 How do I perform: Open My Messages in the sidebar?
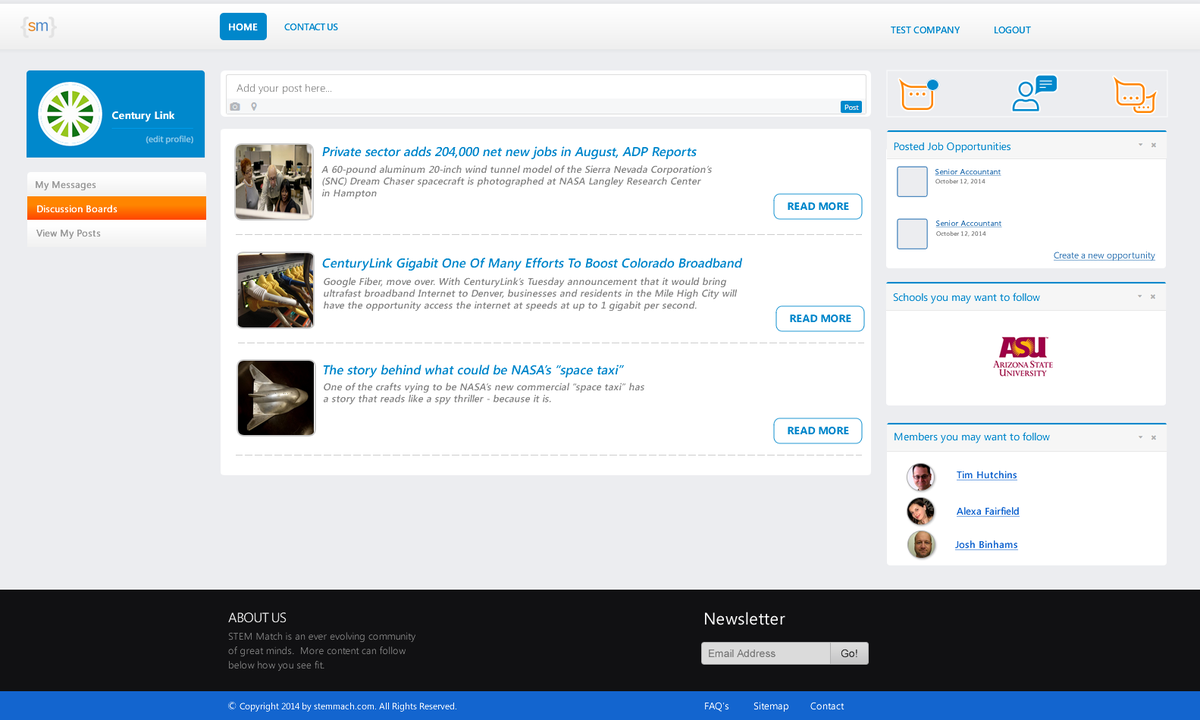pyautogui.click(x=116, y=184)
